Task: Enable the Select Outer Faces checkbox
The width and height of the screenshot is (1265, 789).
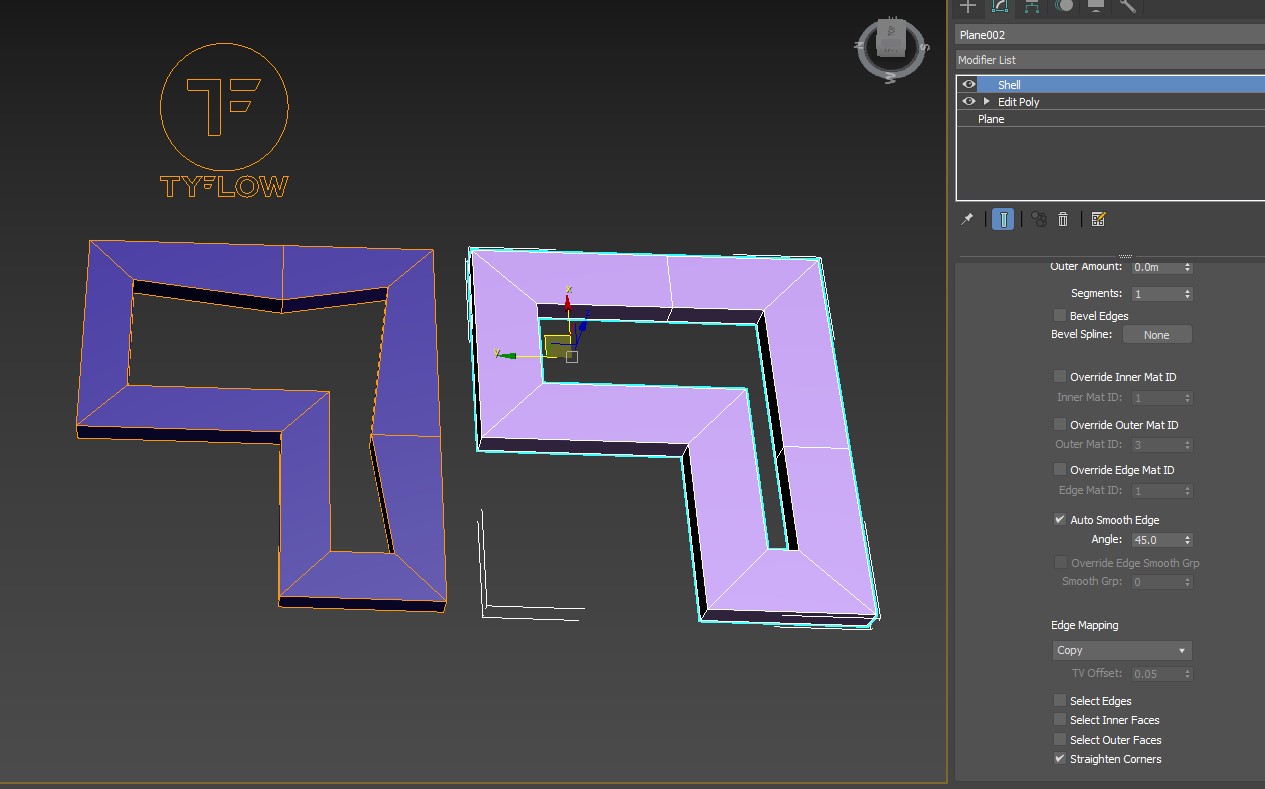Action: (x=1060, y=740)
